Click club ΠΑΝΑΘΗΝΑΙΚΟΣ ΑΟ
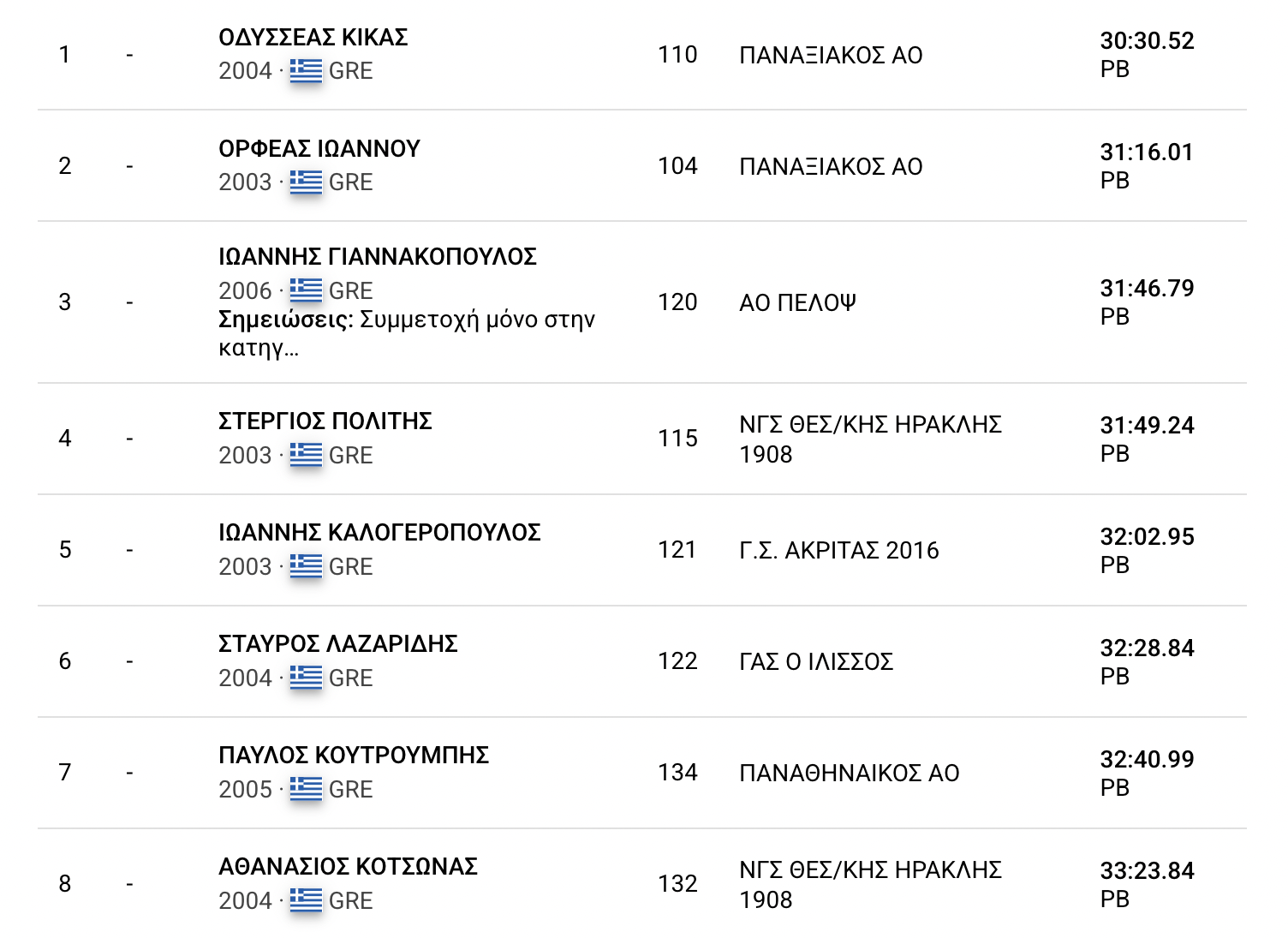Screen dimensions: 1288x938 pyautogui.click(x=850, y=773)
